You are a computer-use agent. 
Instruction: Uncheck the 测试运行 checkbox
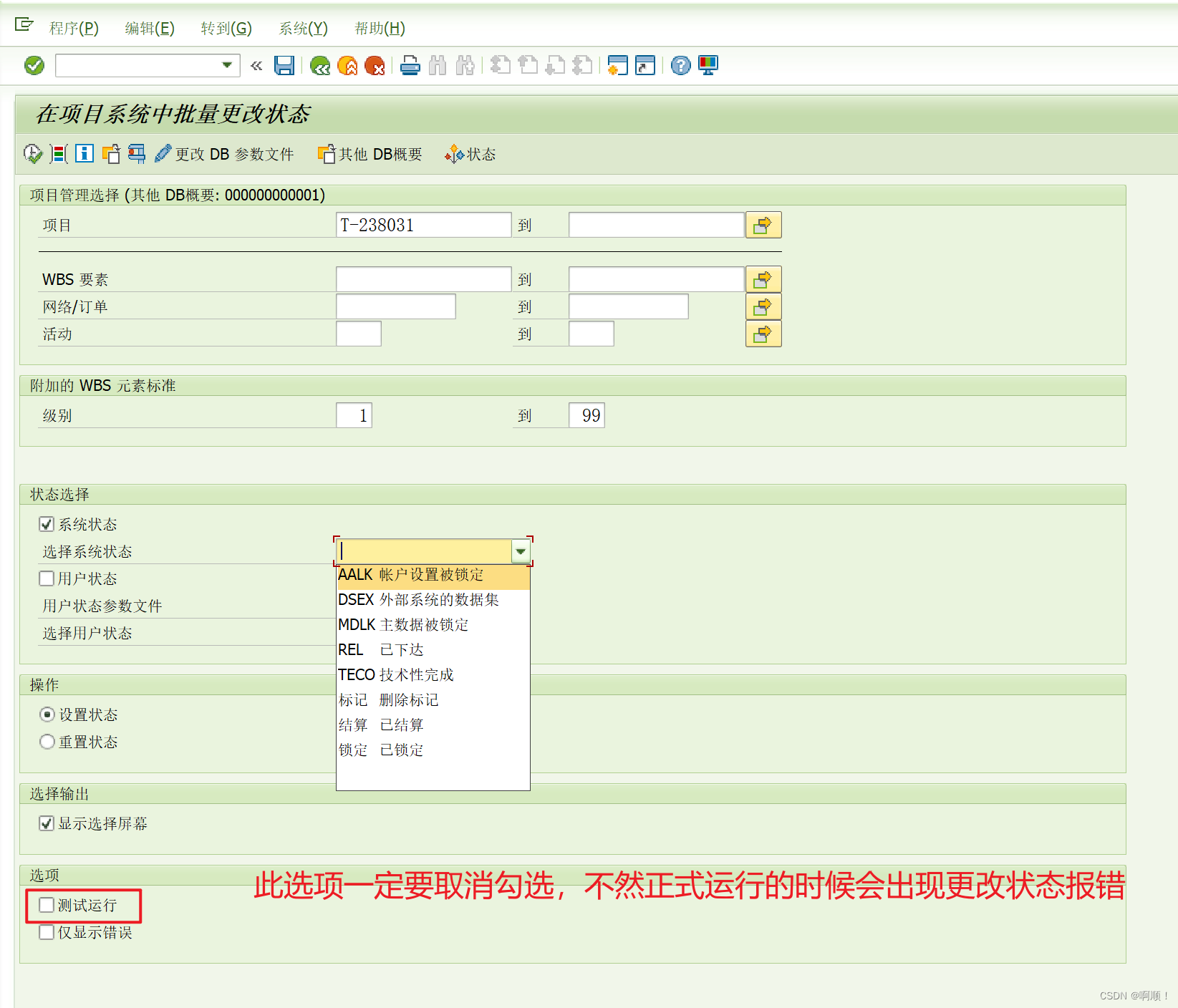(46, 905)
